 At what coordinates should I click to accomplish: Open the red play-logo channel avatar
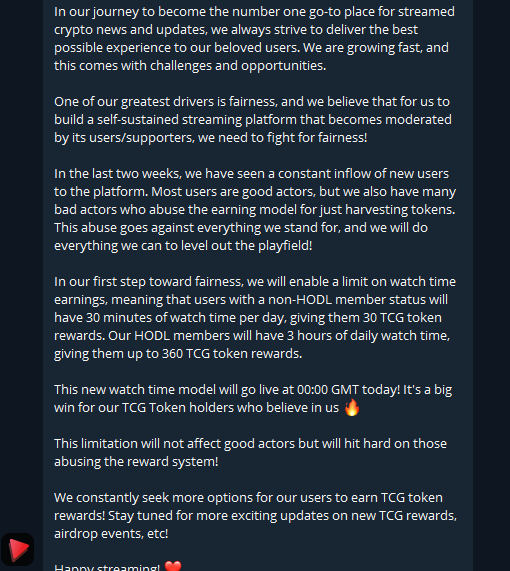tap(17, 549)
